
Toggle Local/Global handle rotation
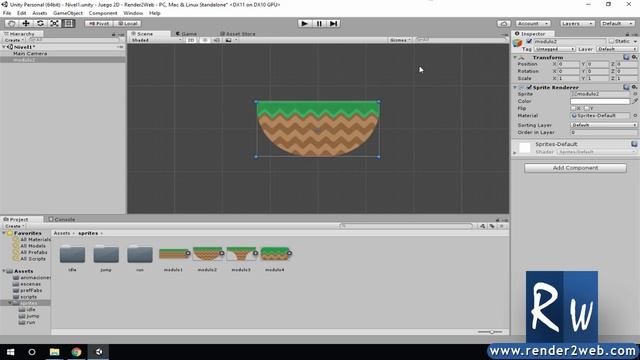coord(128,24)
